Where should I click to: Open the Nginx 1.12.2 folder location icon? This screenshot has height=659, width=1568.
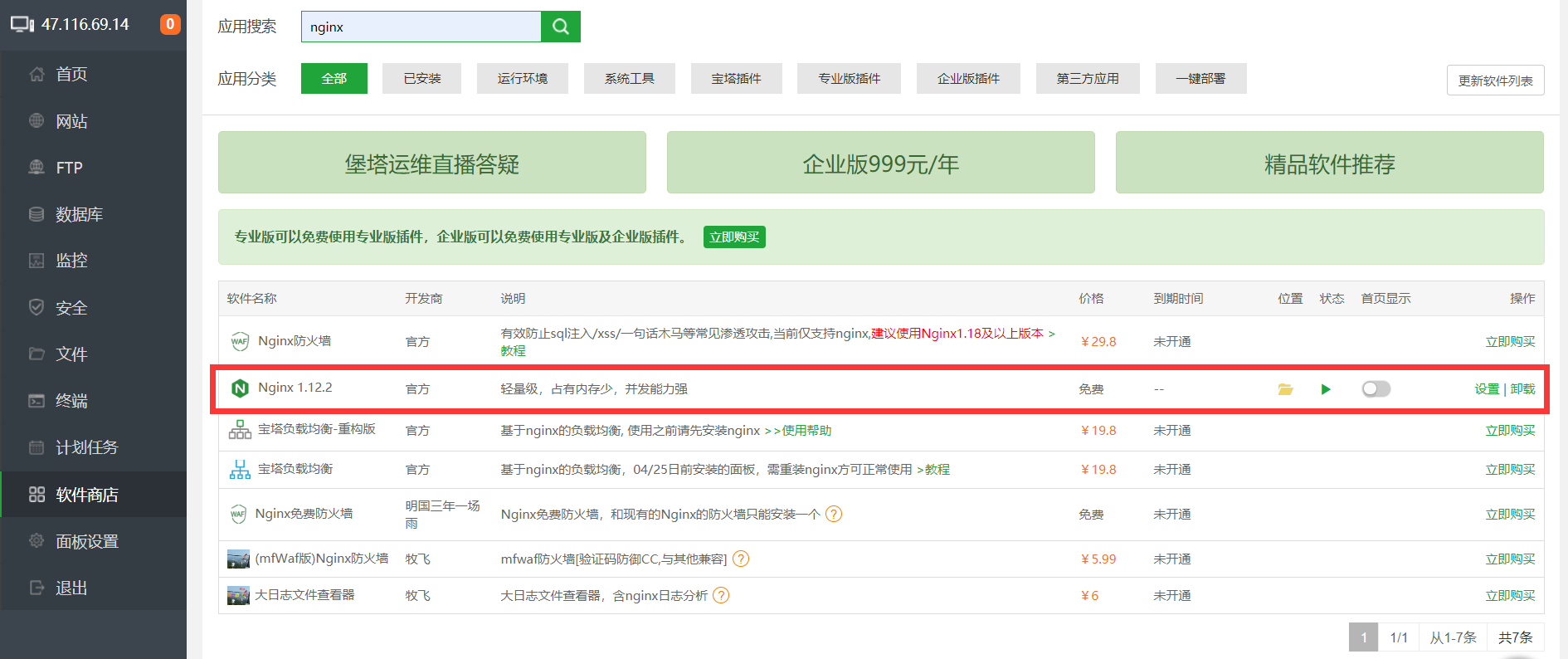(x=1286, y=388)
